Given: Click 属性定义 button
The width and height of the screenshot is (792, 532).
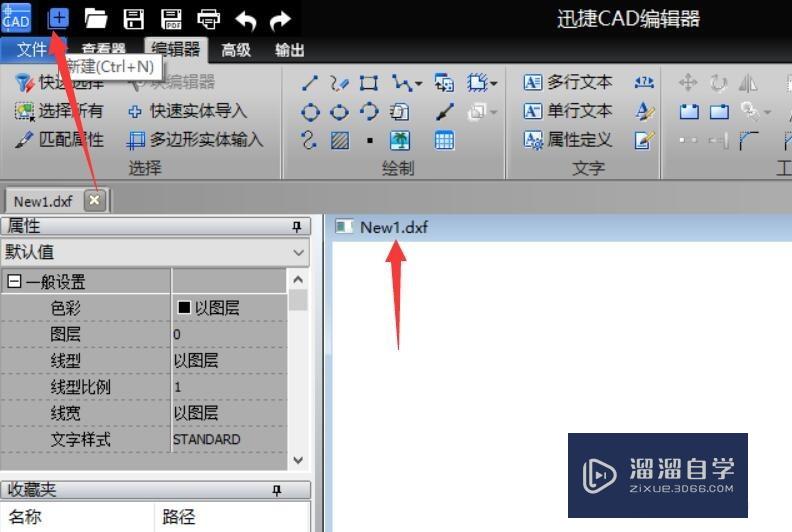Looking at the screenshot, I should pyautogui.click(x=568, y=139).
